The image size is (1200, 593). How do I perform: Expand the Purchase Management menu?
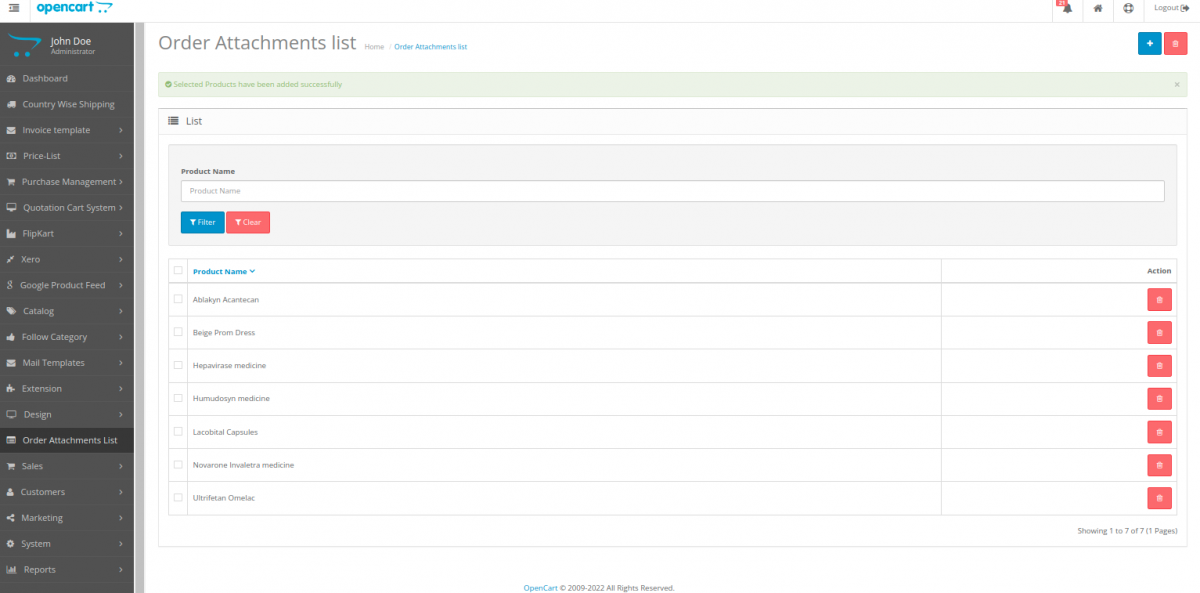[60, 181]
